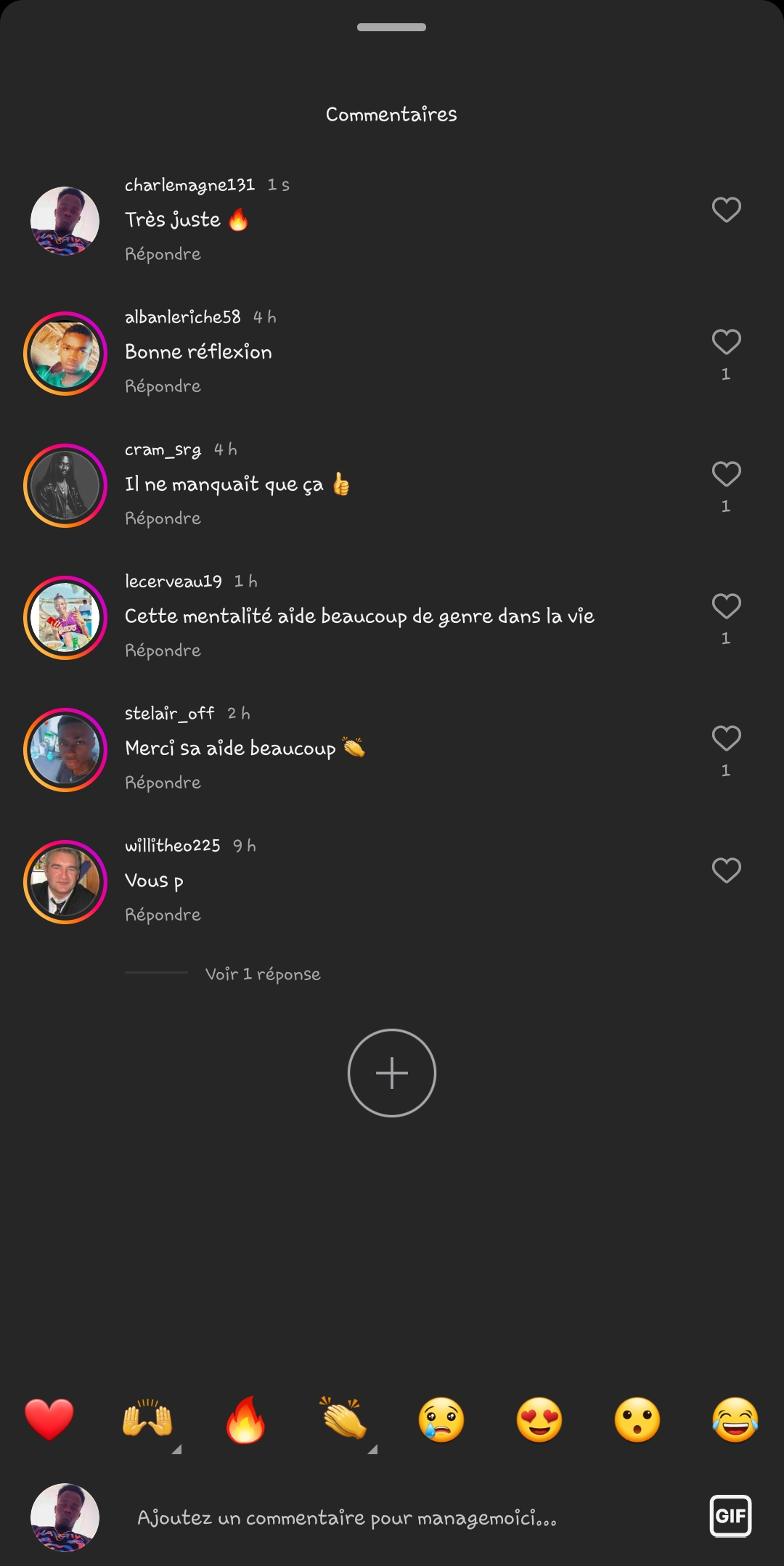Tap the crying face emoji

coord(441,1419)
